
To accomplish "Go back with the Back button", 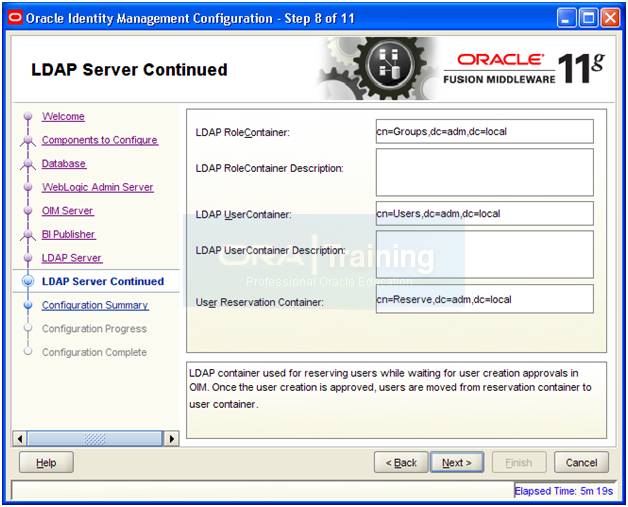I will 401,463.
